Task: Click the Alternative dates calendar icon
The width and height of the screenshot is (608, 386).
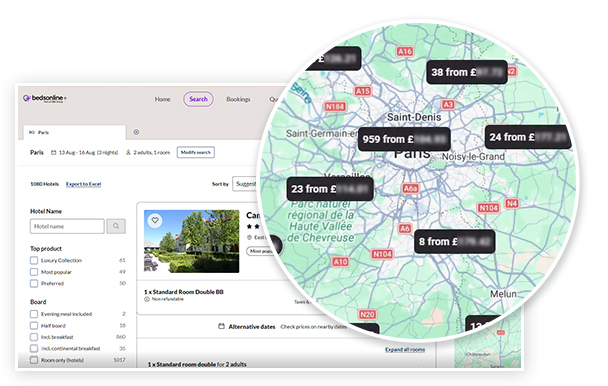Action: [x=221, y=326]
